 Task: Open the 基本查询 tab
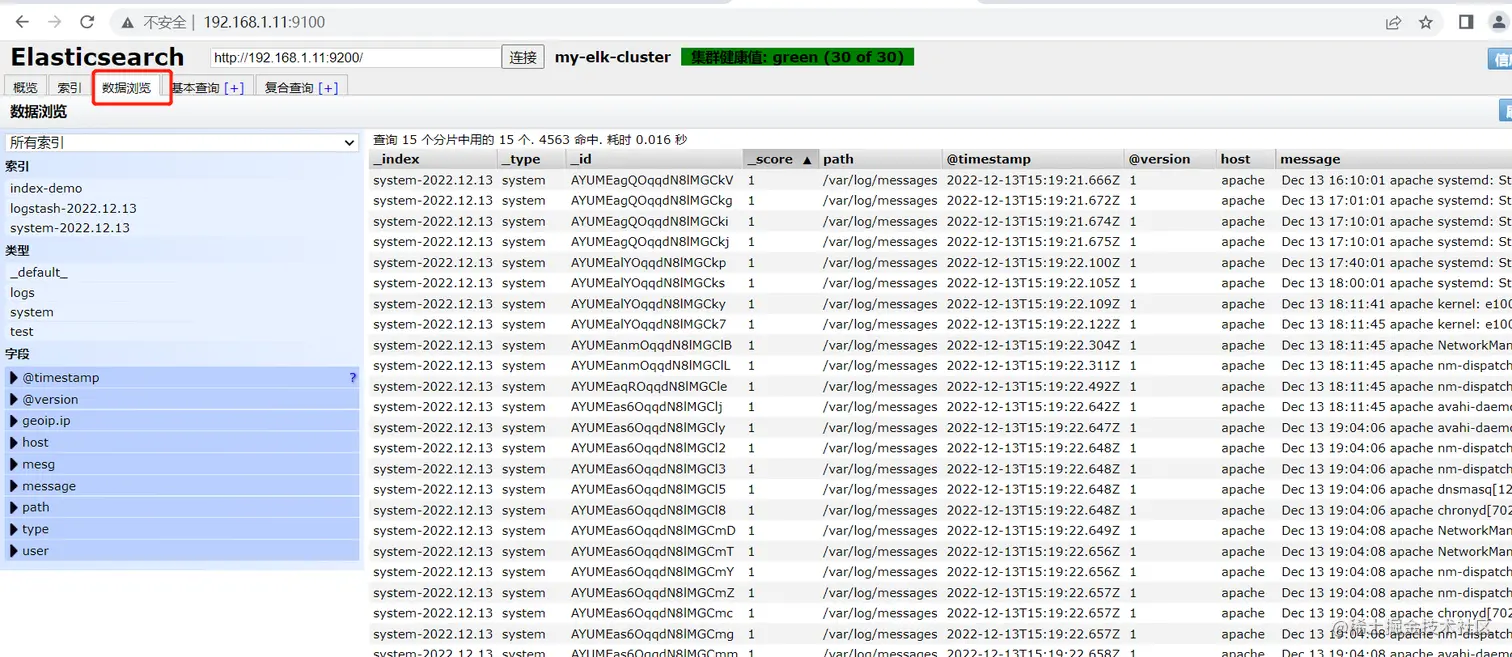[195, 88]
